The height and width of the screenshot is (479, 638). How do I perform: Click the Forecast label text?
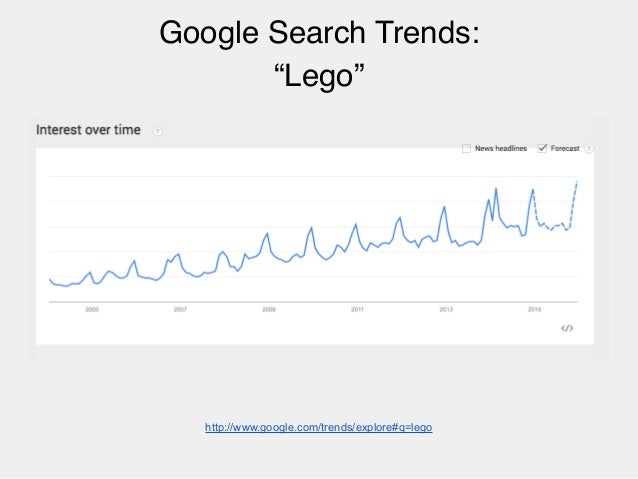(565, 149)
